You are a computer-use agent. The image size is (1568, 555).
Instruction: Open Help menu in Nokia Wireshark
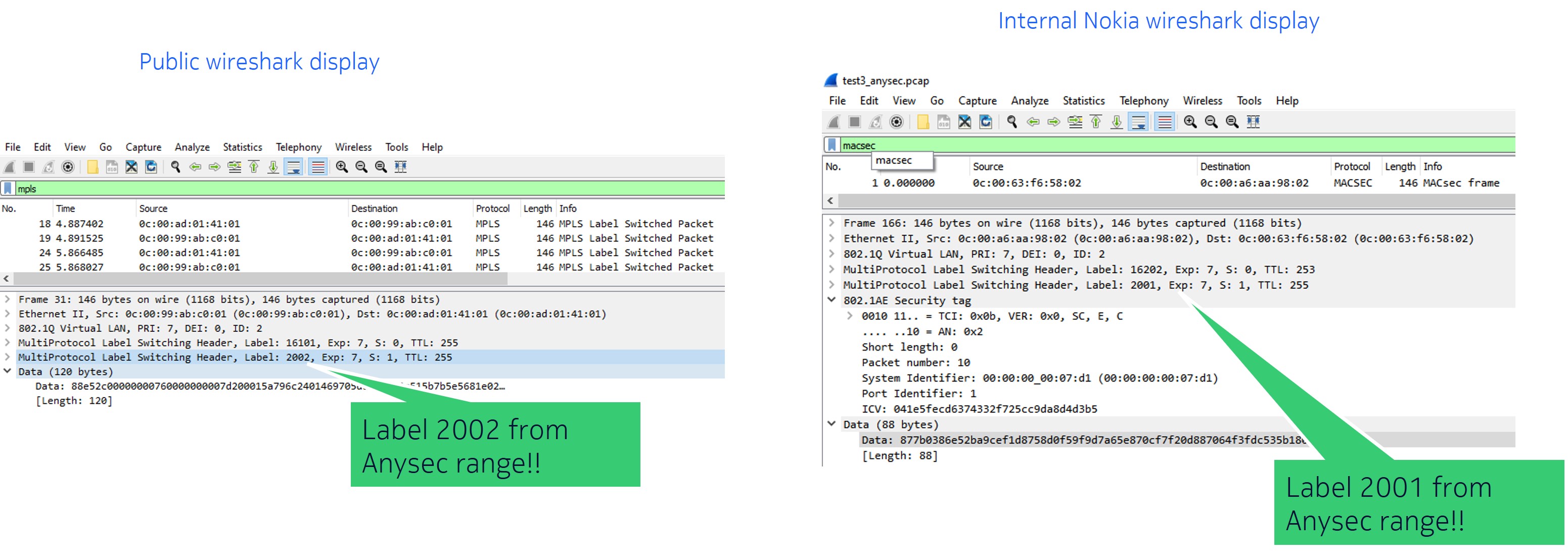tap(1287, 101)
